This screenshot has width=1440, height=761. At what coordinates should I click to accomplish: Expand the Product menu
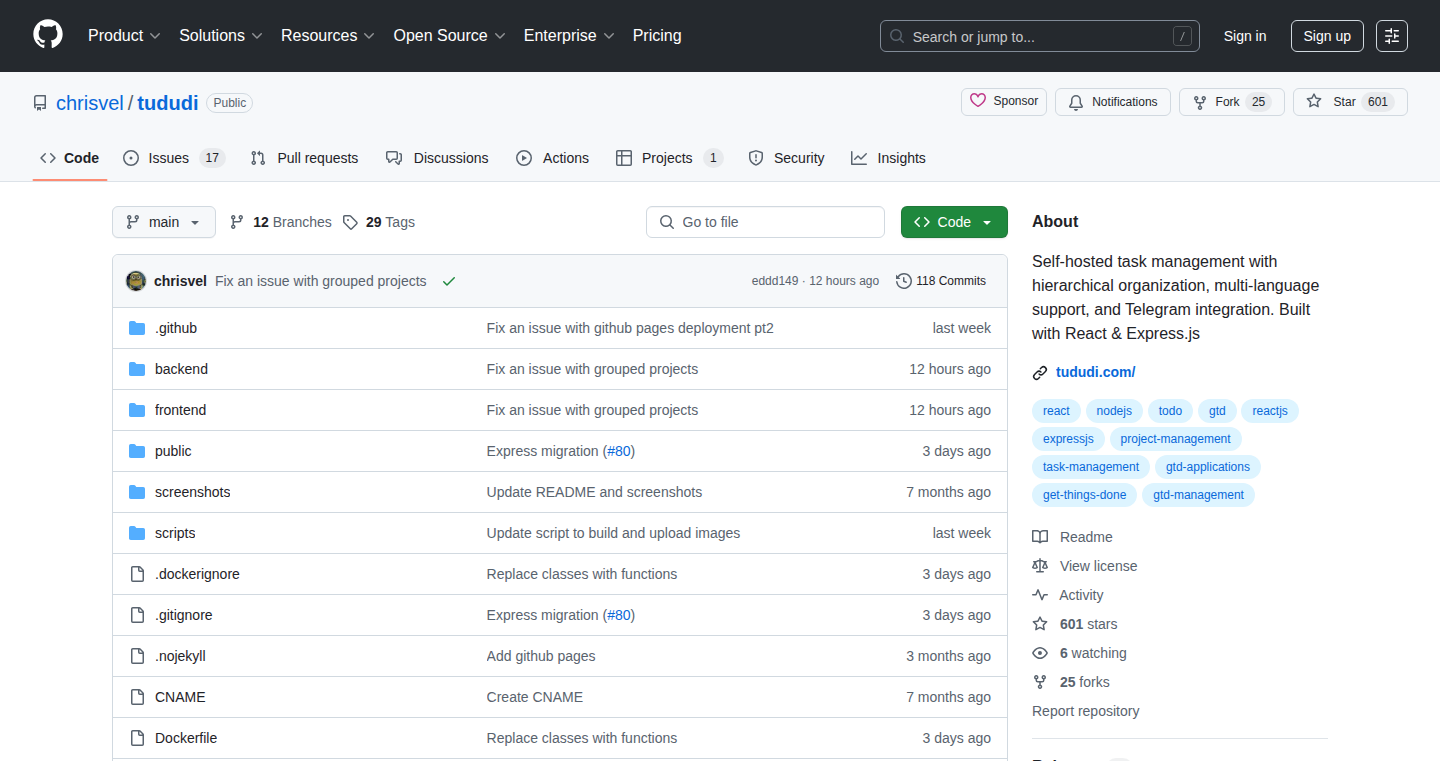[124, 36]
